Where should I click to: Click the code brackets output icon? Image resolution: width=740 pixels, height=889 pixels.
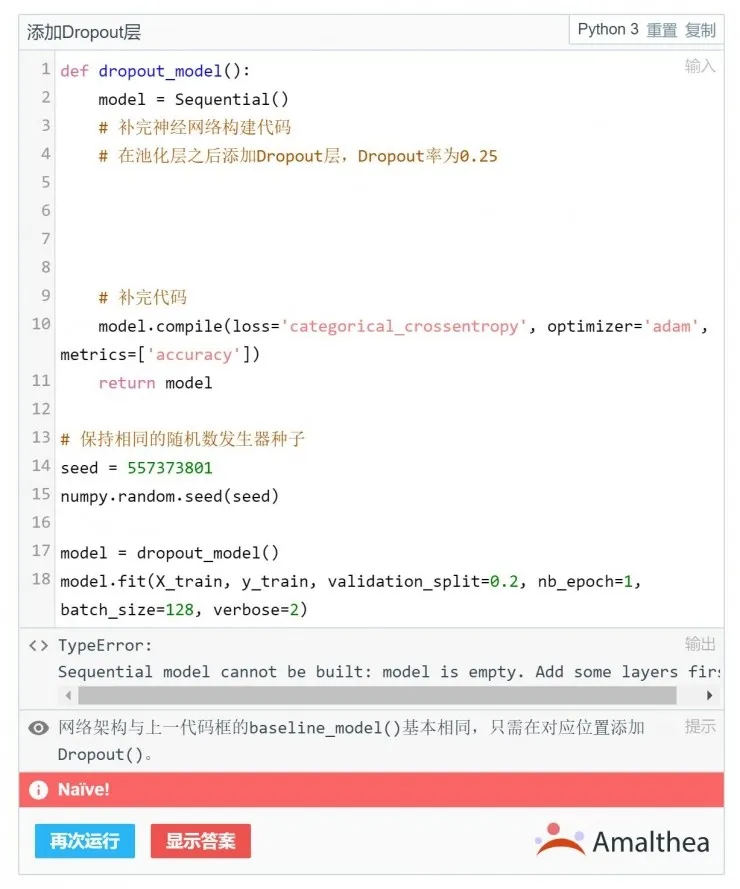click(x=39, y=646)
